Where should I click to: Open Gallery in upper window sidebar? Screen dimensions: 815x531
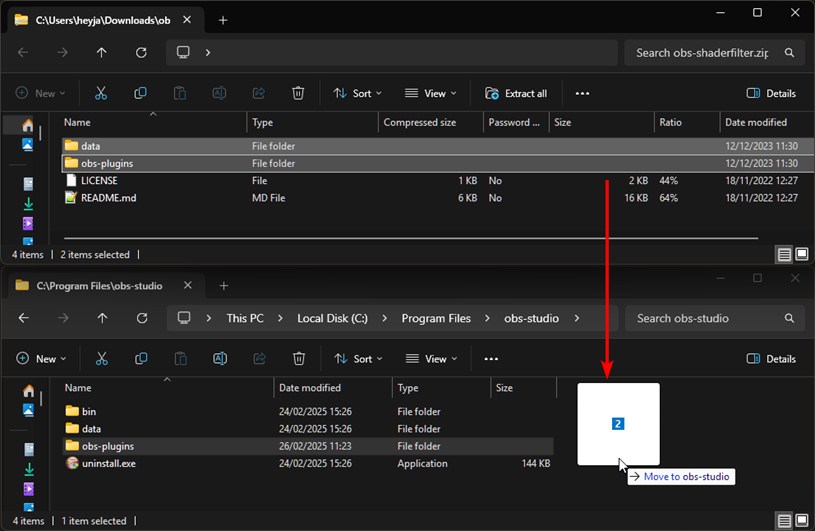(x=28, y=144)
